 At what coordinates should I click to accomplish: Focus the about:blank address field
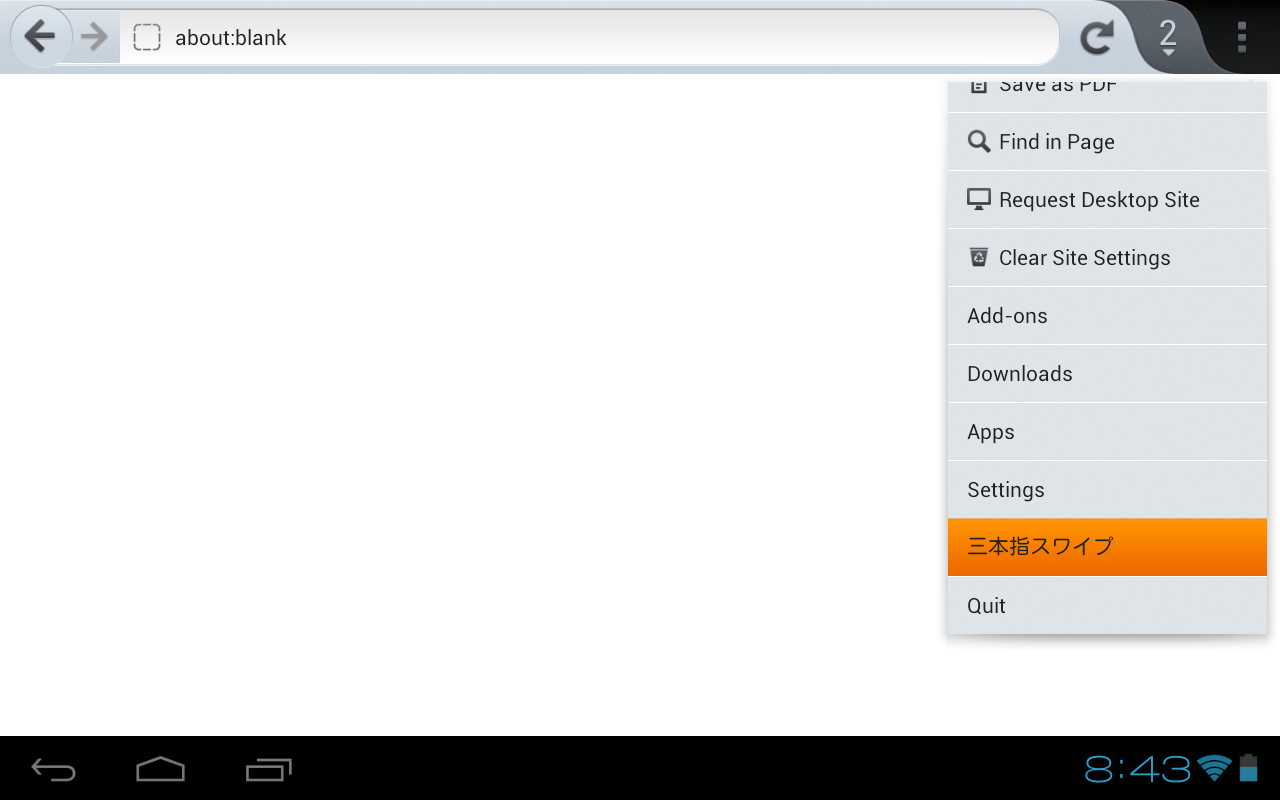click(590, 38)
